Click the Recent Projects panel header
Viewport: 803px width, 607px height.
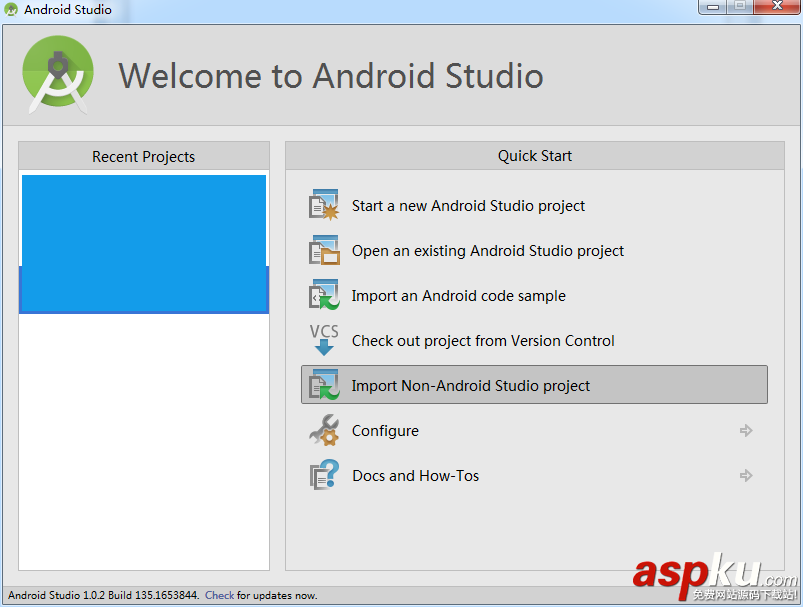point(143,156)
